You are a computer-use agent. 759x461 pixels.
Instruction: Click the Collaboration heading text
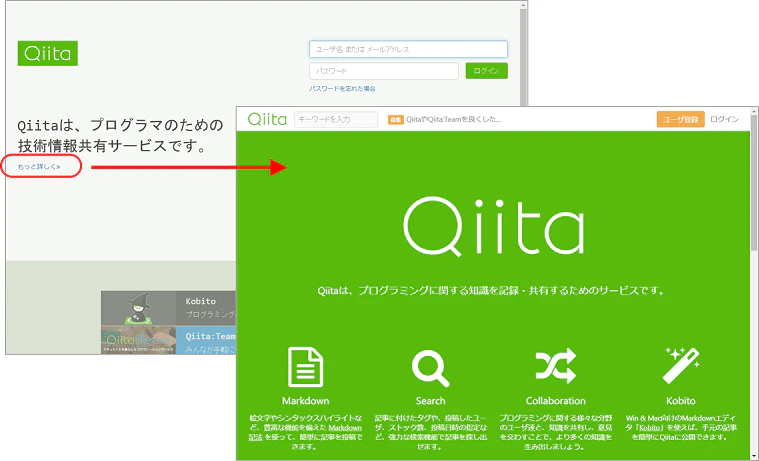556,401
